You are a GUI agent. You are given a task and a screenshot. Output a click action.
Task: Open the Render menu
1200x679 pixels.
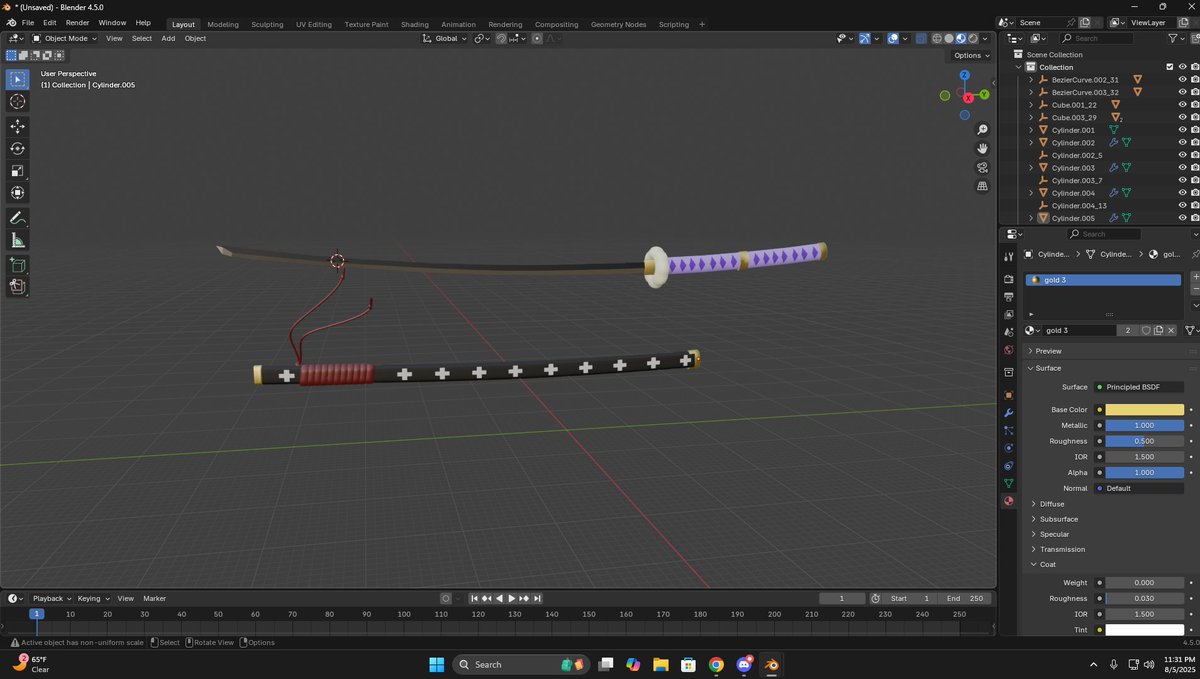click(x=77, y=22)
